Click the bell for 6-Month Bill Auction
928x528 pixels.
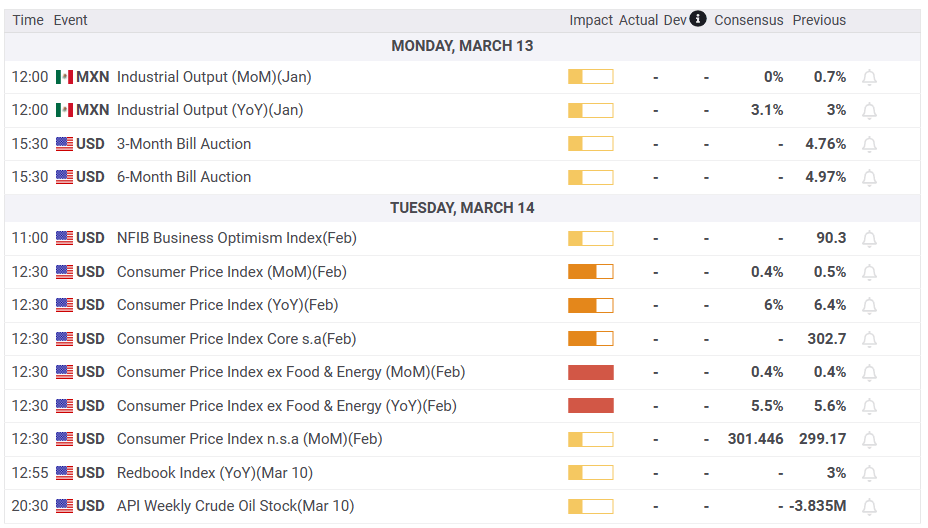[869, 177]
